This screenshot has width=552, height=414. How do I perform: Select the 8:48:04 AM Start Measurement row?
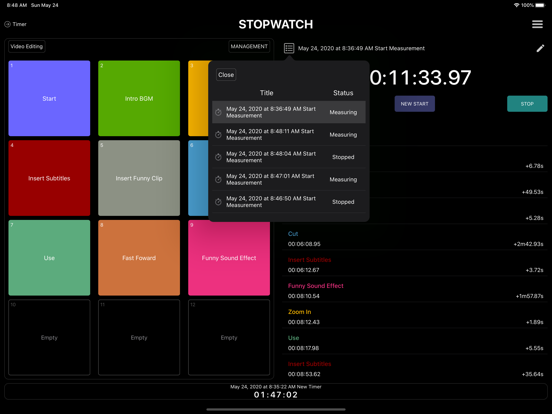[x=289, y=157]
